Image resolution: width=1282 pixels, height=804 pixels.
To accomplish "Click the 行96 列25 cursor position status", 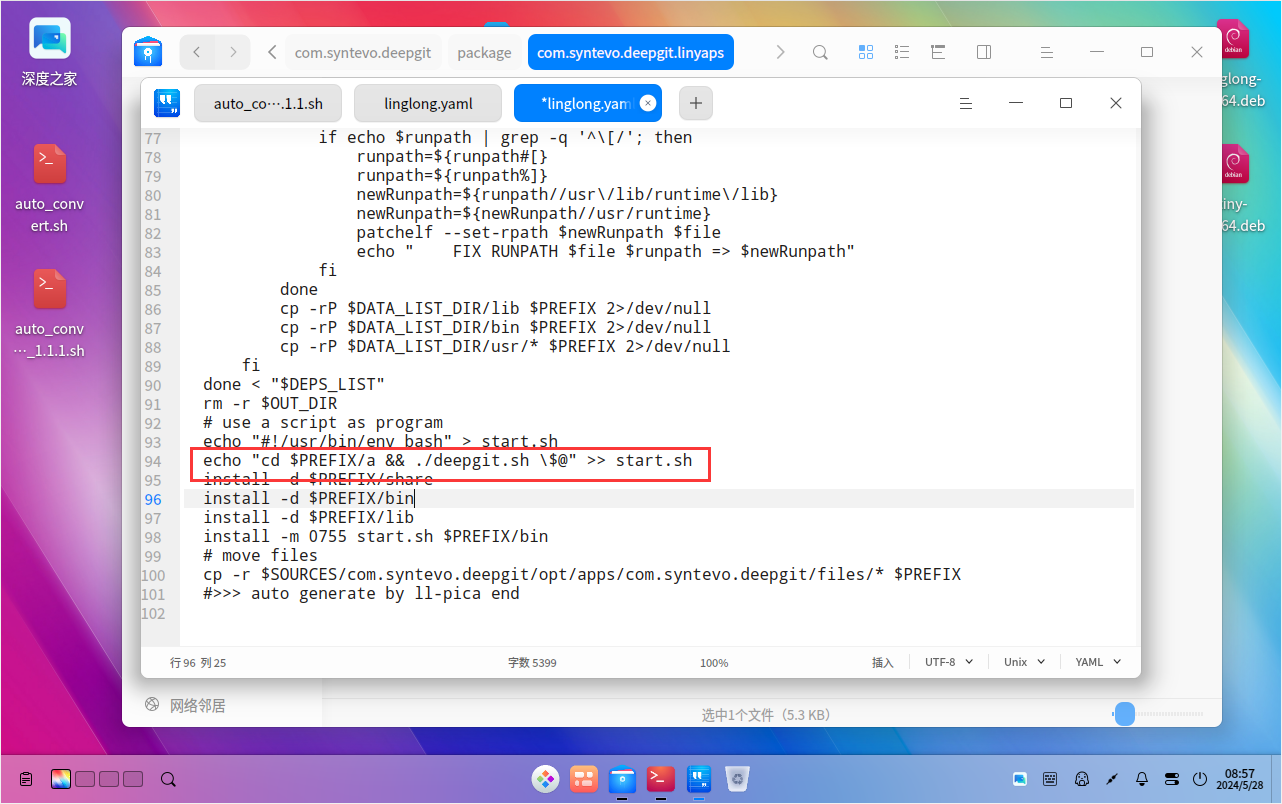I will point(198,662).
